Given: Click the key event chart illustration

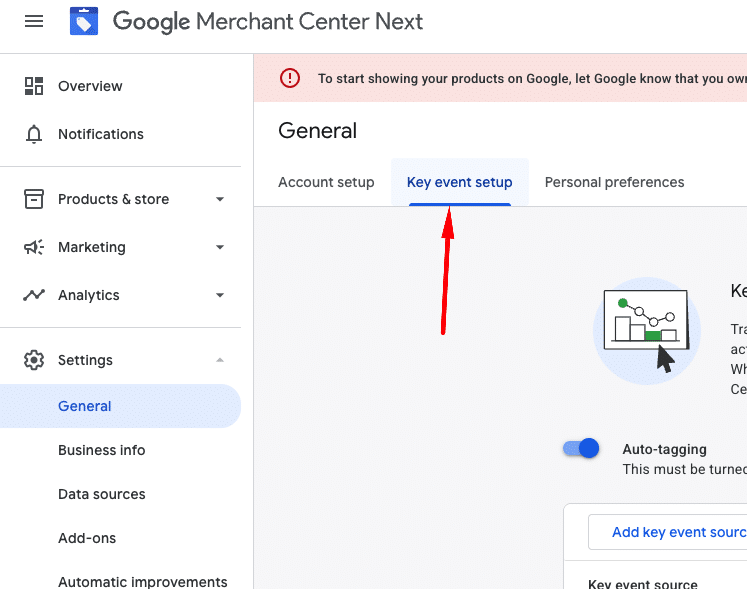Looking at the screenshot, I should [x=646, y=331].
